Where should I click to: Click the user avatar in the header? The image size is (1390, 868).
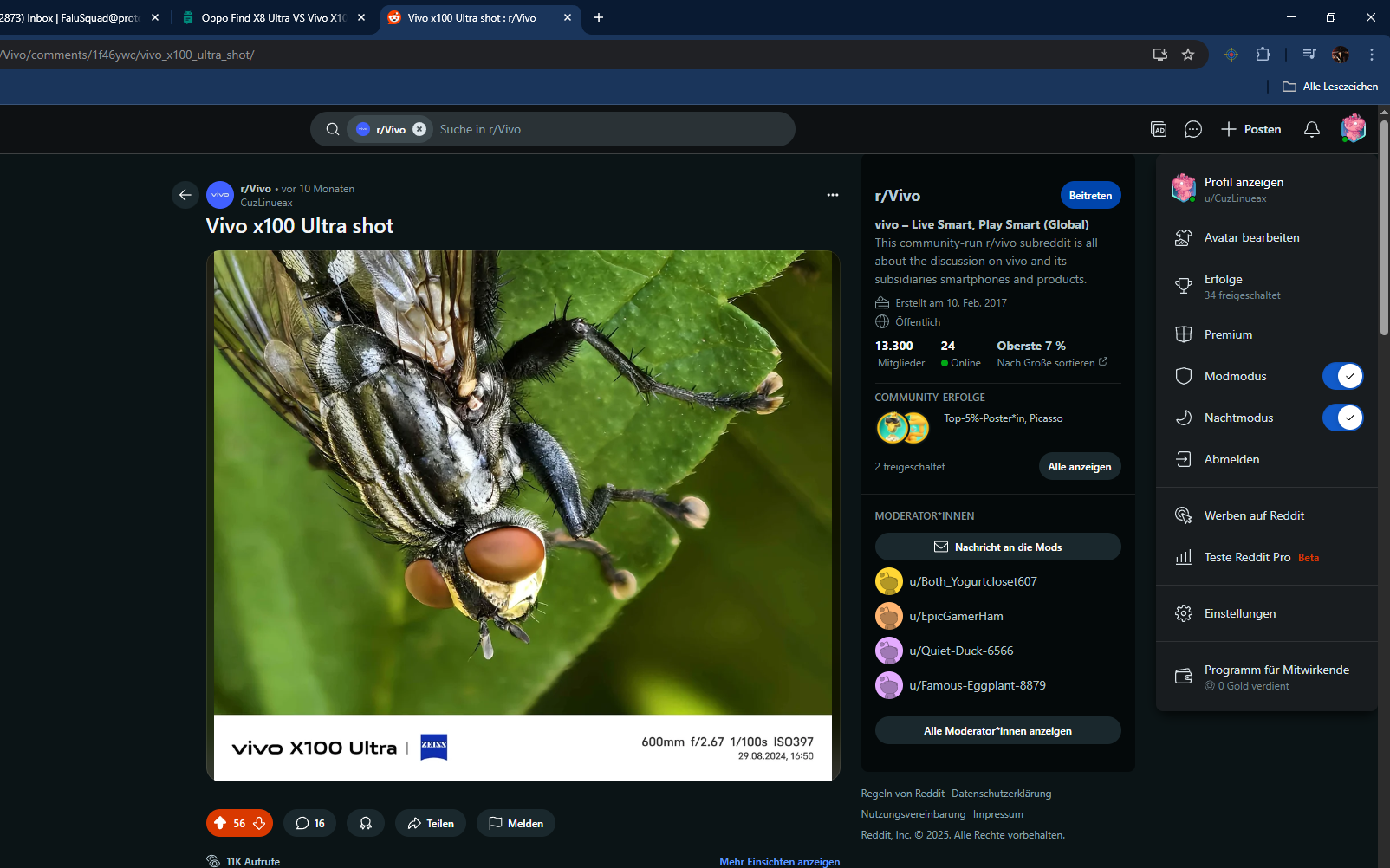(x=1353, y=129)
